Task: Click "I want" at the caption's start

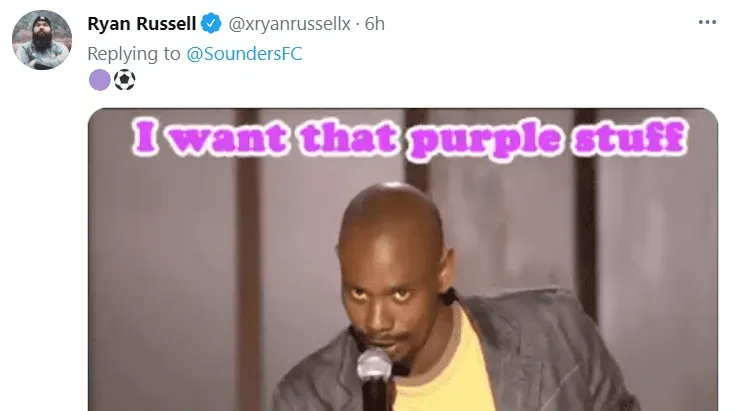Action: point(210,137)
